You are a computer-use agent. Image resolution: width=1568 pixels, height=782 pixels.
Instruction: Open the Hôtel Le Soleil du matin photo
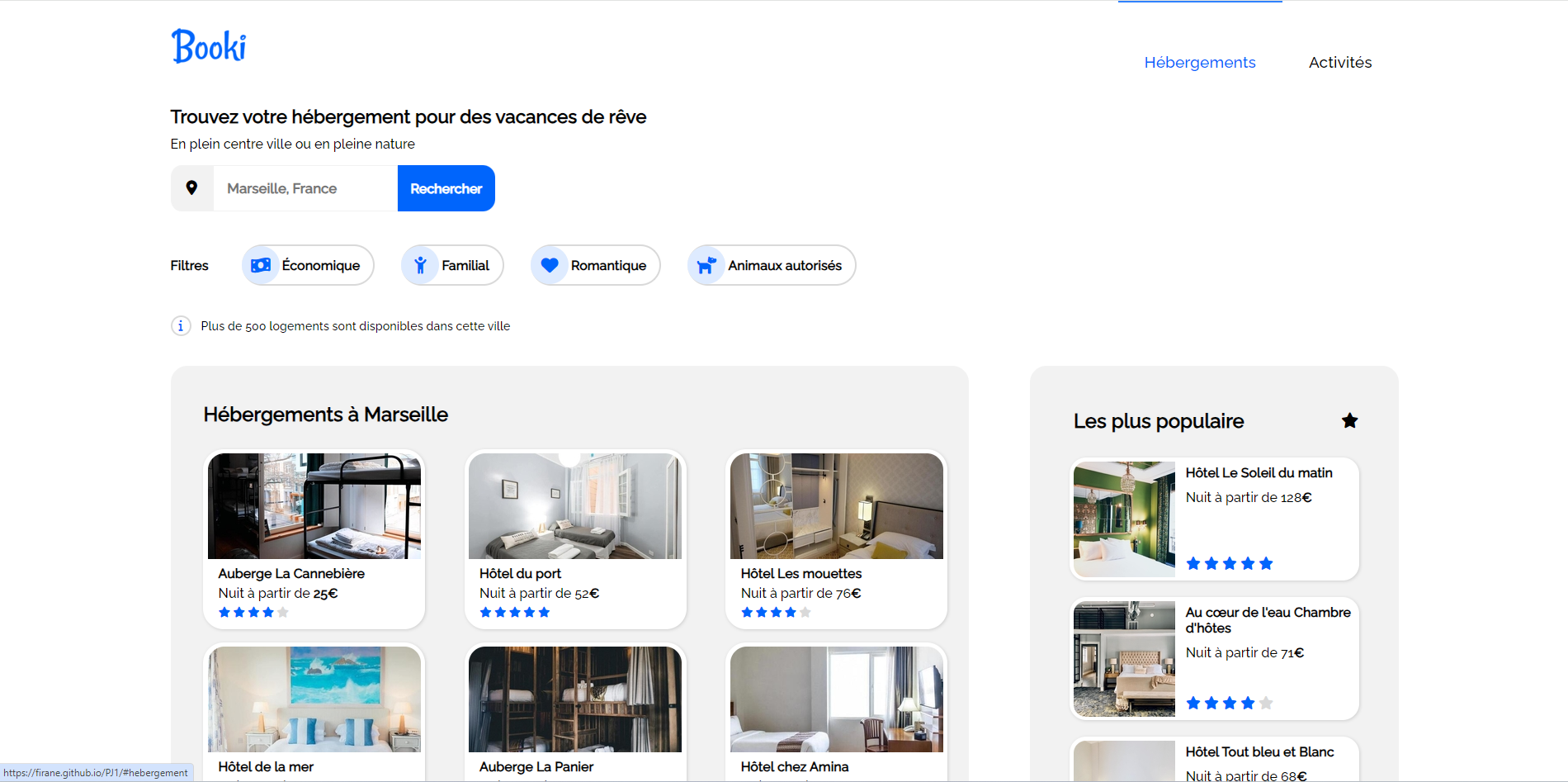click(x=1124, y=519)
